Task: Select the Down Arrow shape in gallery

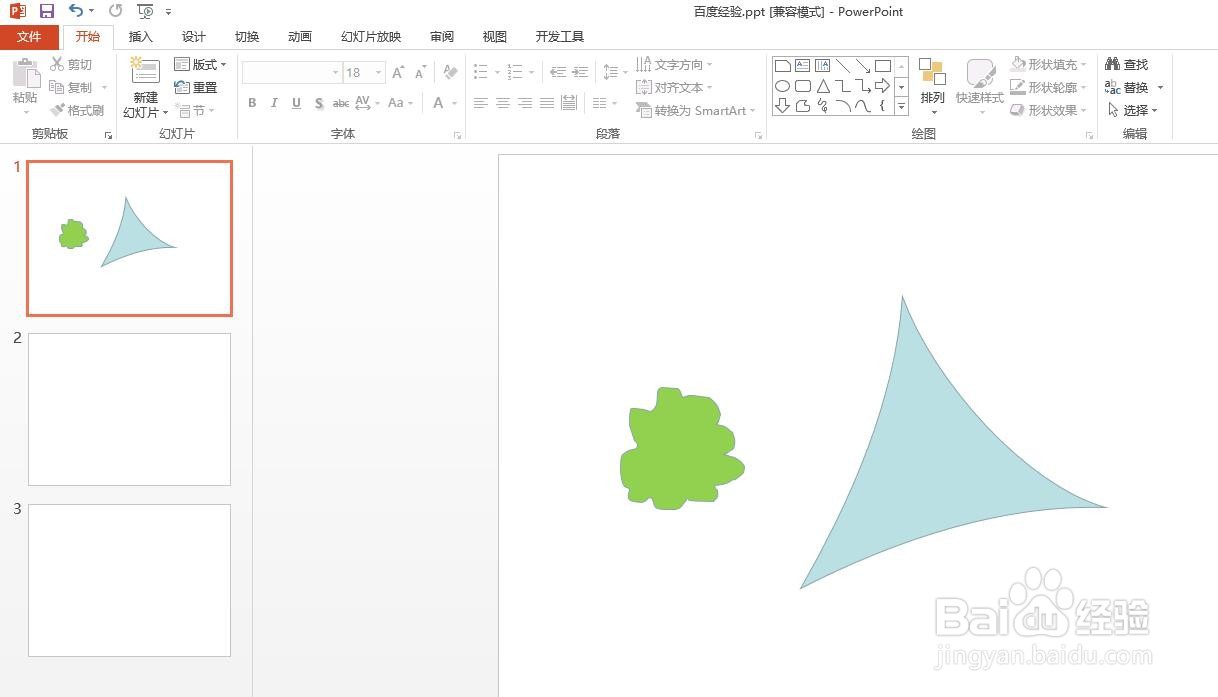Action: tap(783, 106)
